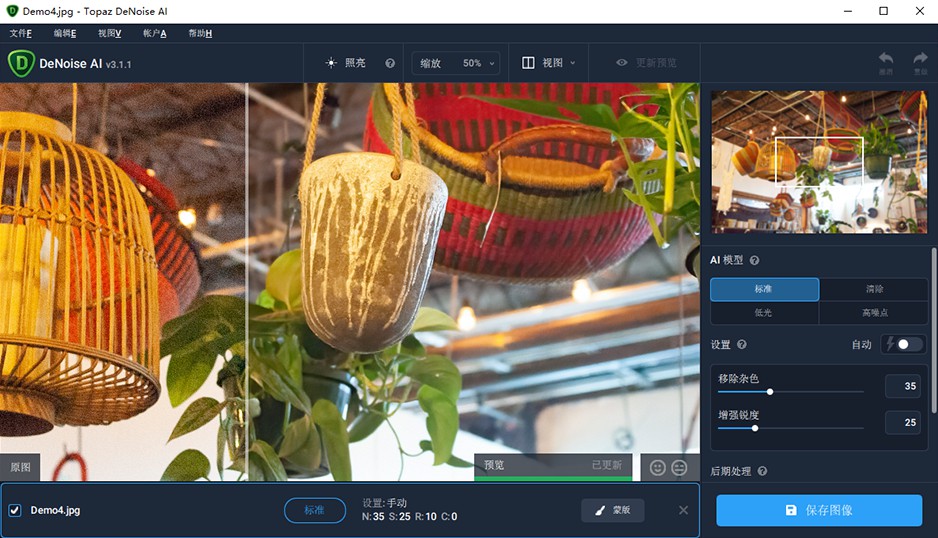The height and width of the screenshot is (538, 938).
Task: Click the 移除杂色 slider handle
Action: tap(770, 392)
